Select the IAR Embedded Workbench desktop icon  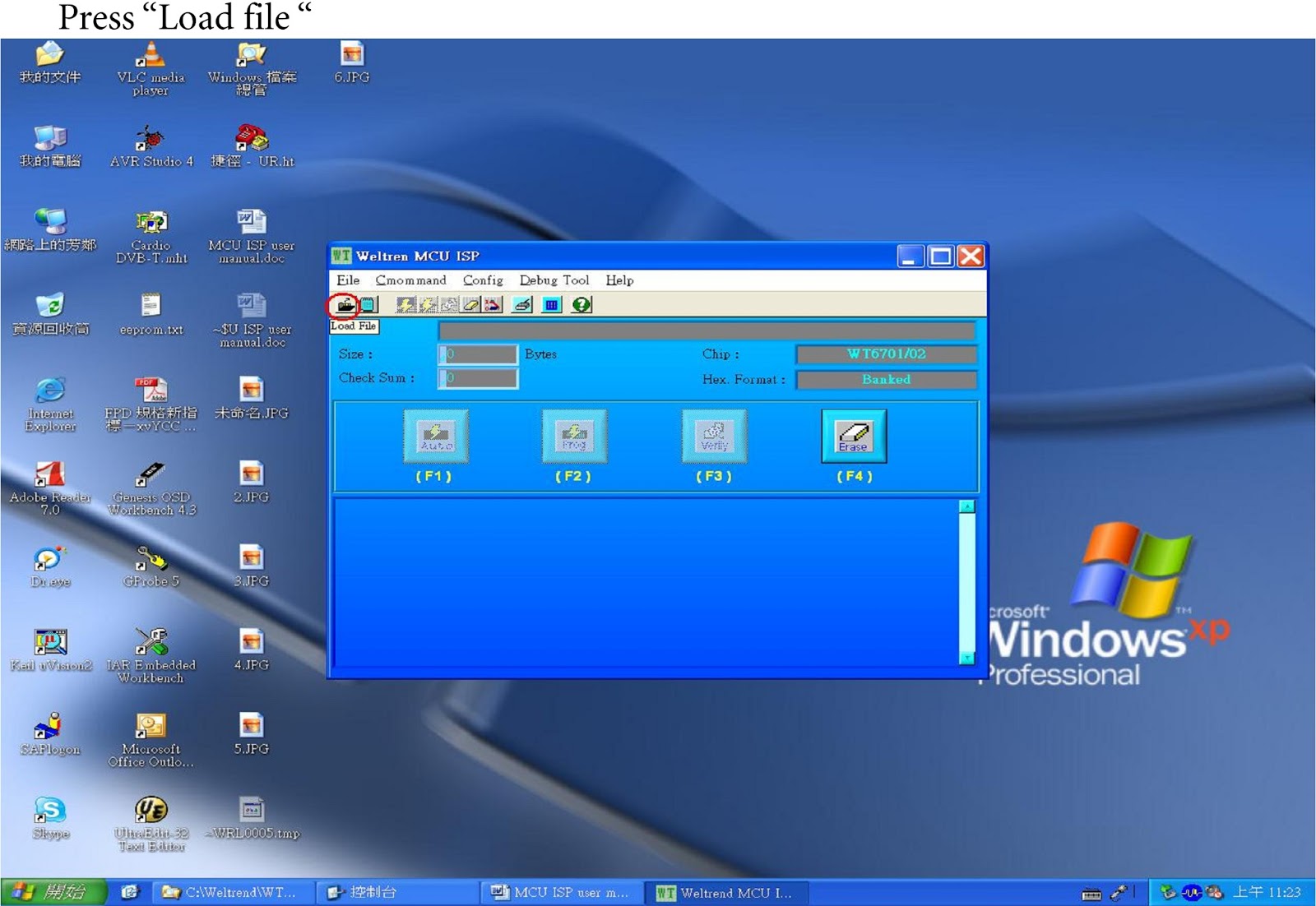151,656
